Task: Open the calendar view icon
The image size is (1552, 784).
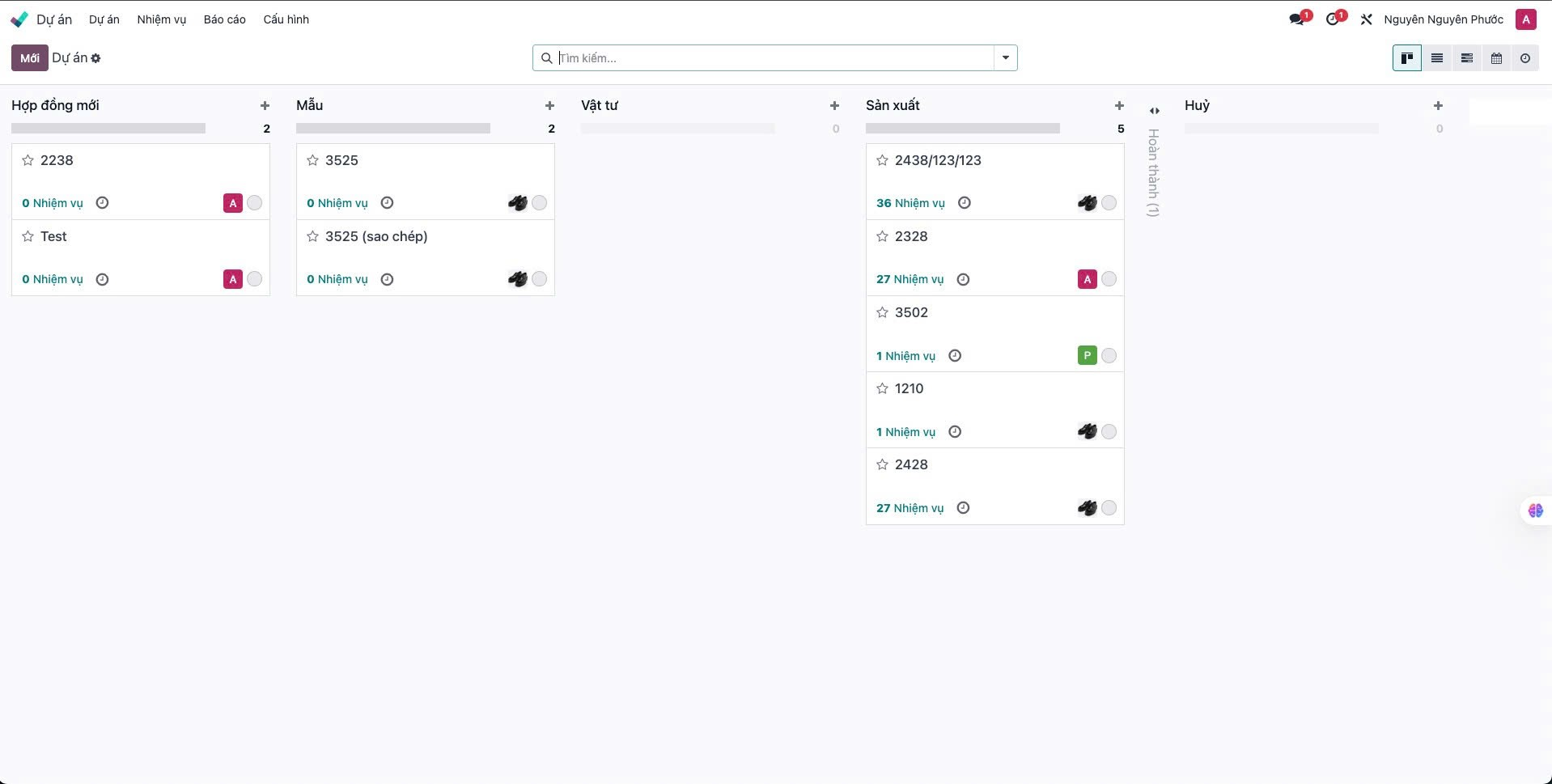Action: click(x=1496, y=58)
